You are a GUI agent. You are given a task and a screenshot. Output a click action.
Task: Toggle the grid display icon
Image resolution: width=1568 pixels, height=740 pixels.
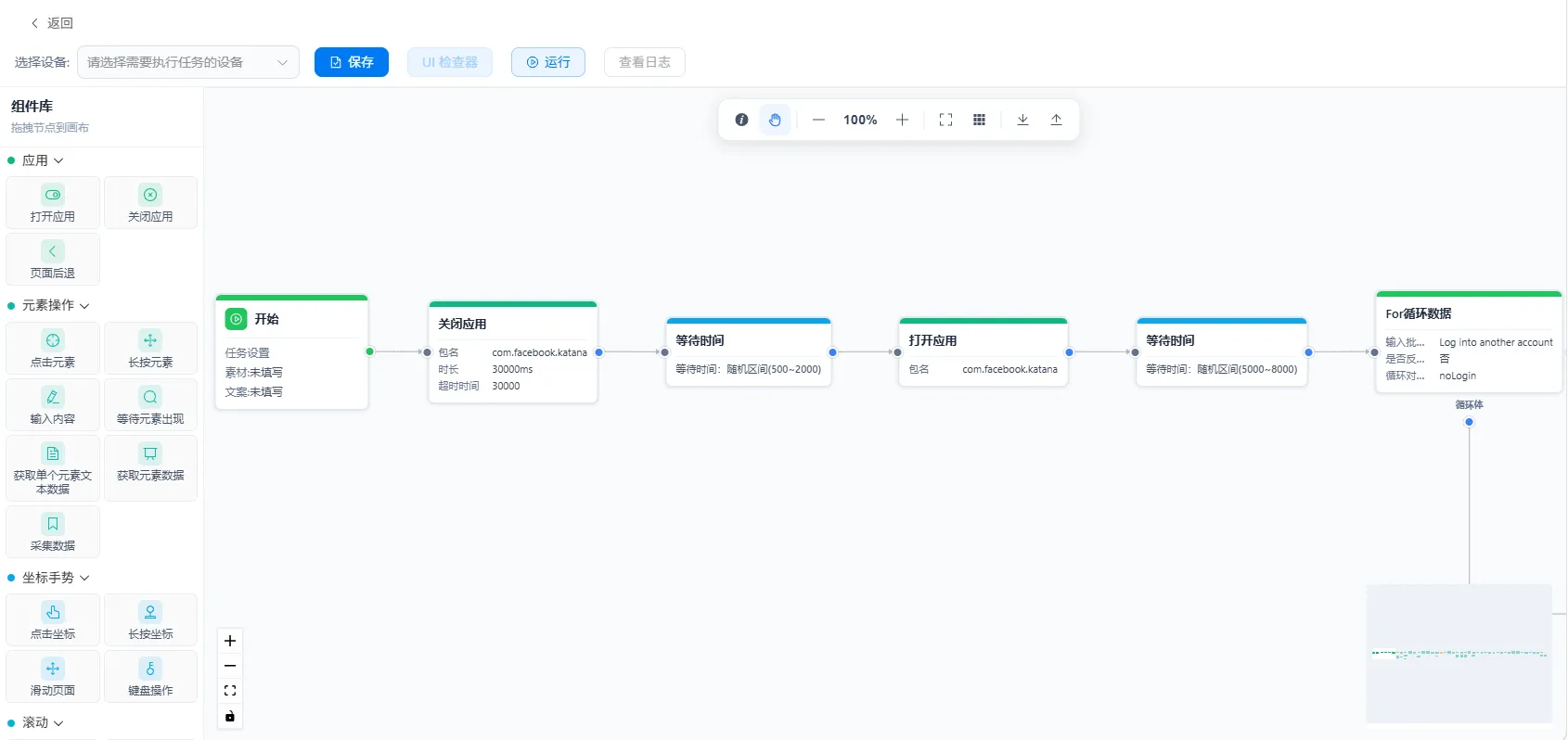[x=979, y=120]
